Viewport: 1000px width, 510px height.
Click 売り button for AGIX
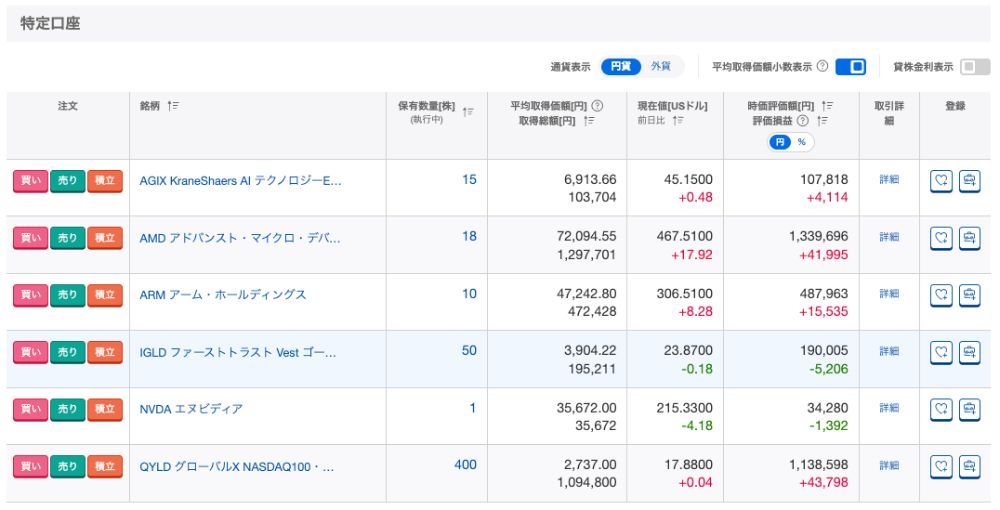68,181
